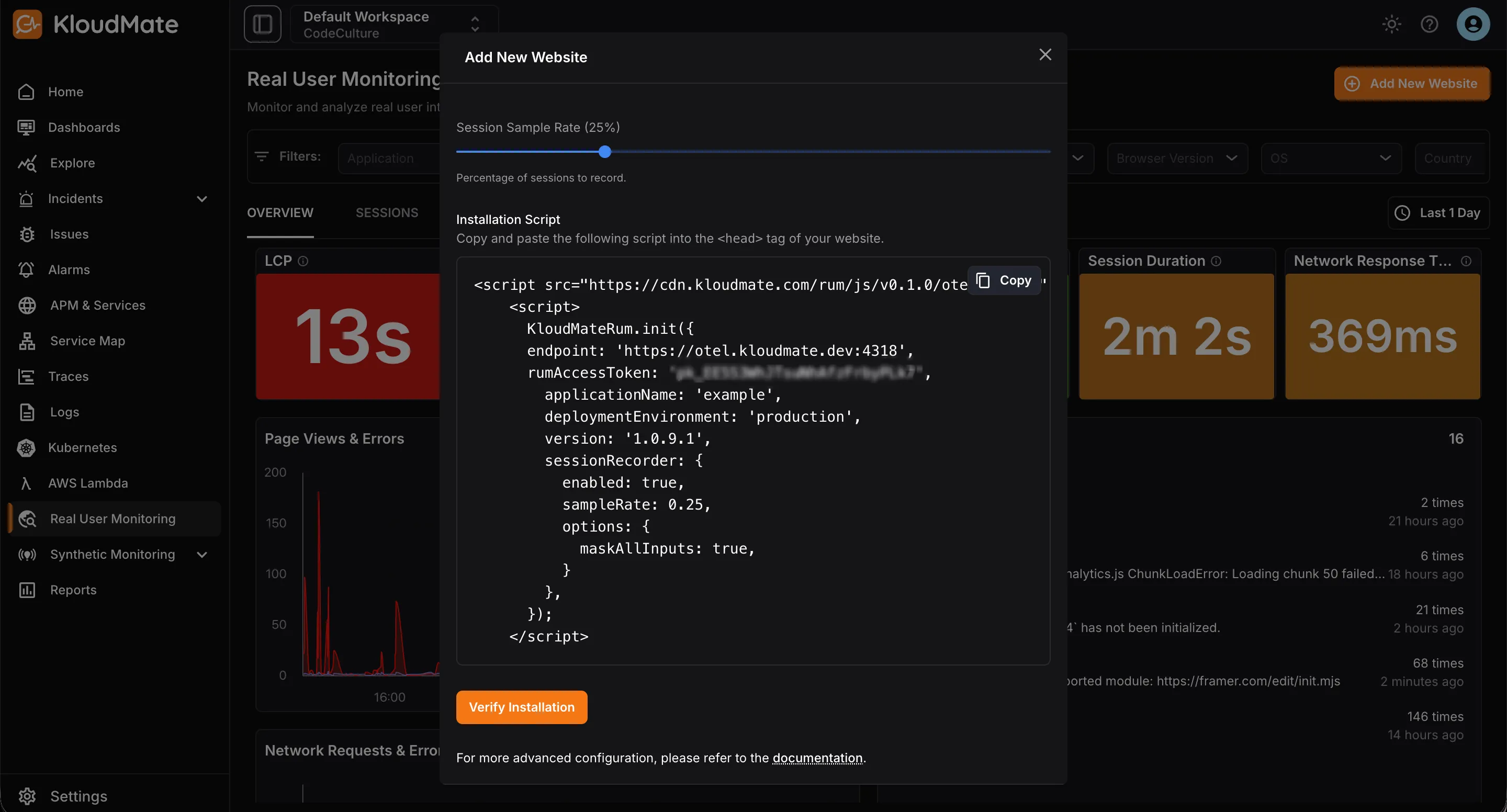Open the Alarms bell icon
Viewport: 1507px width, 812px height.
[x=26, y=270]
